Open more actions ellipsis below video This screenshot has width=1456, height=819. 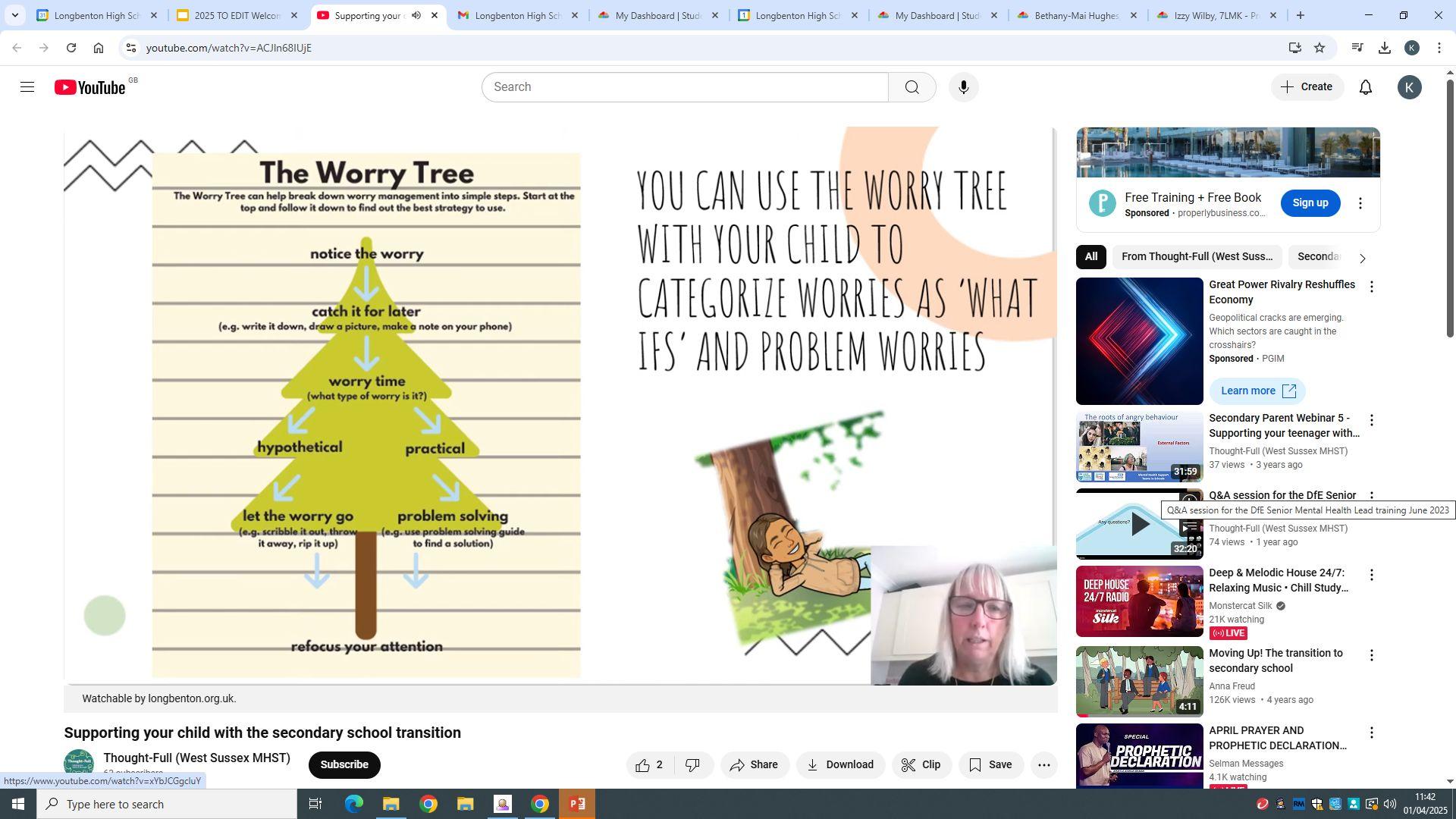[x=1043, y=765]
